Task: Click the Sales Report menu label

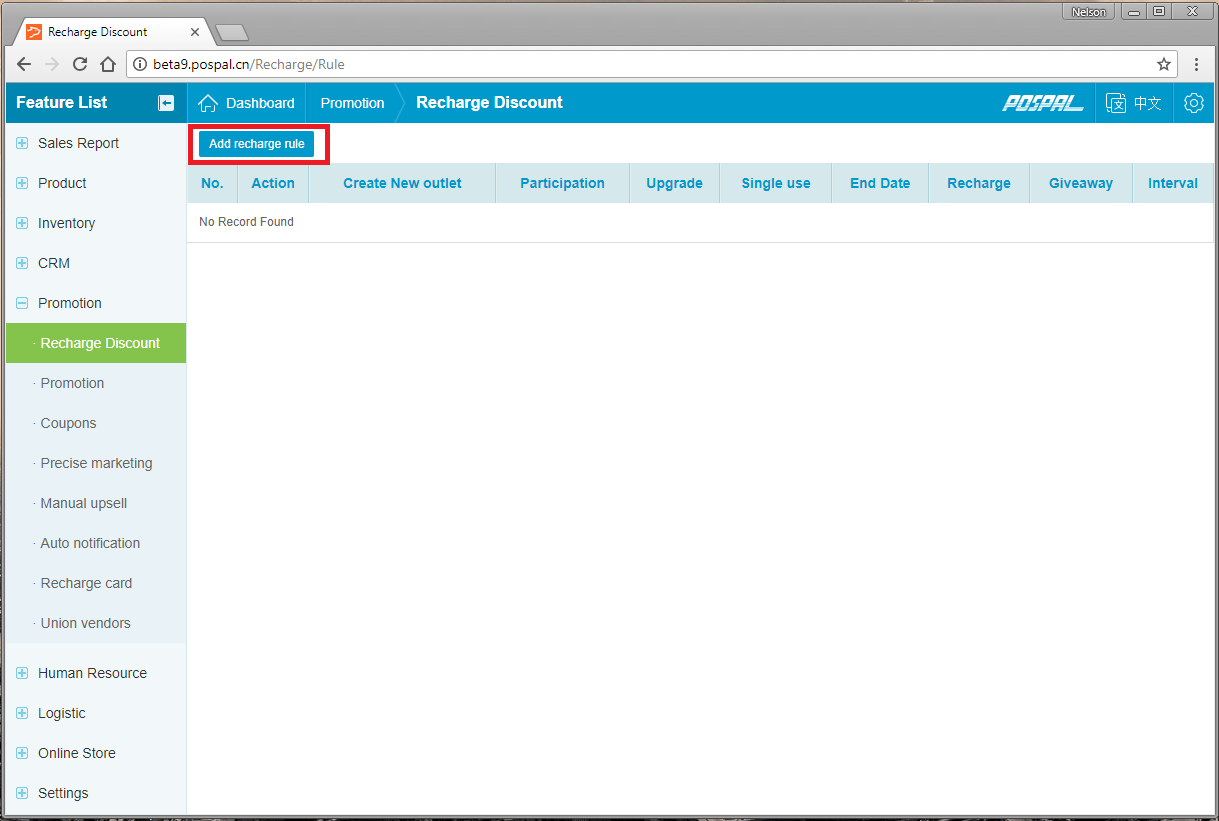Action: click(78, 143)
